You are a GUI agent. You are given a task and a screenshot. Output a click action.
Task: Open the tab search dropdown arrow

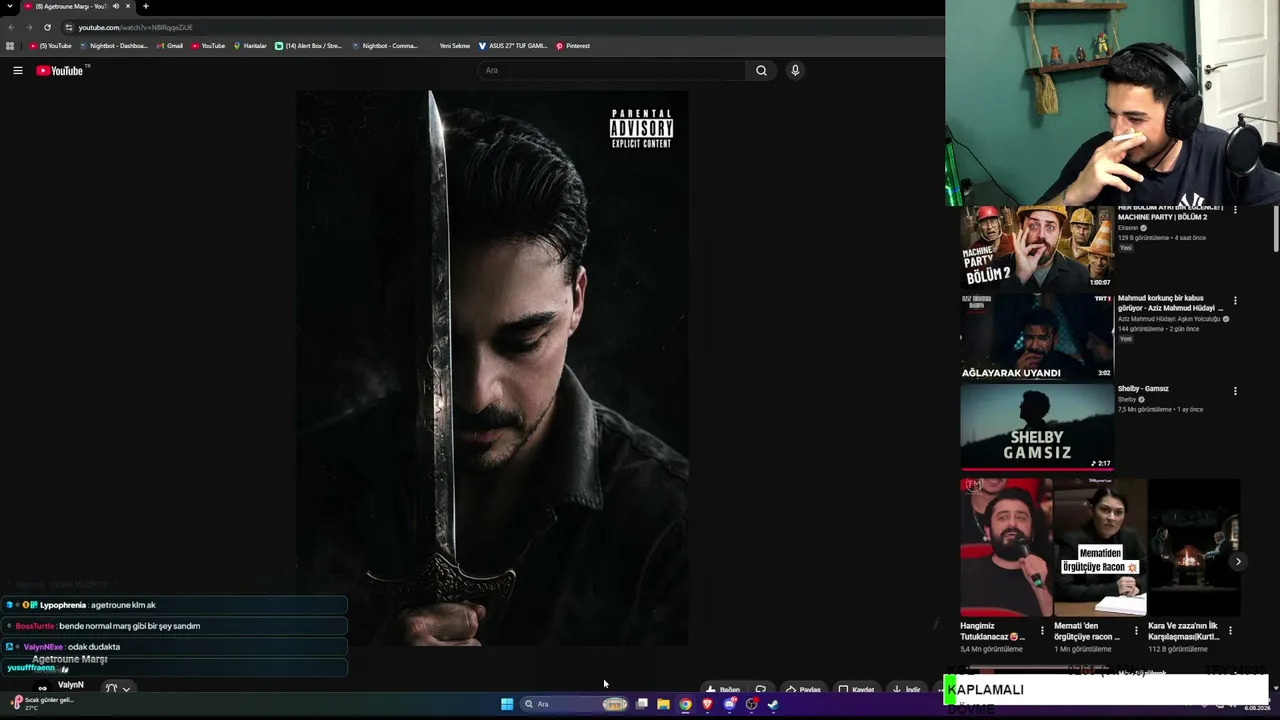pyautogui.click(x=9, y=6)
